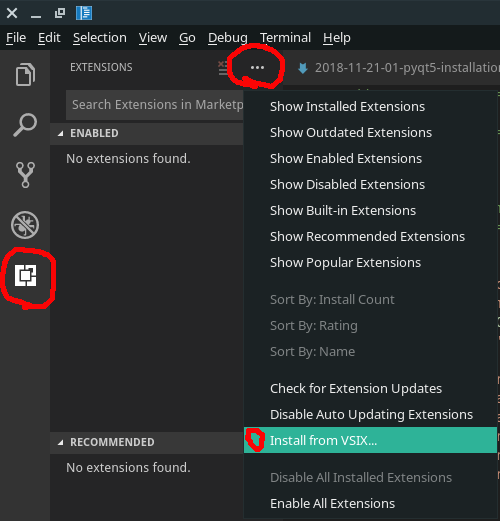Click the blue VS Code window icon

(x=84, y=13)
